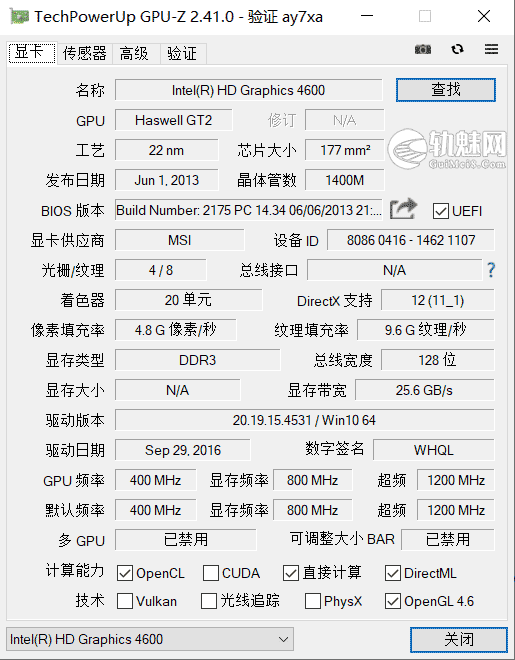Click the 4.8 G 像素/秒 fillrate value
The image size is (515, 660).
pos(175,330)
